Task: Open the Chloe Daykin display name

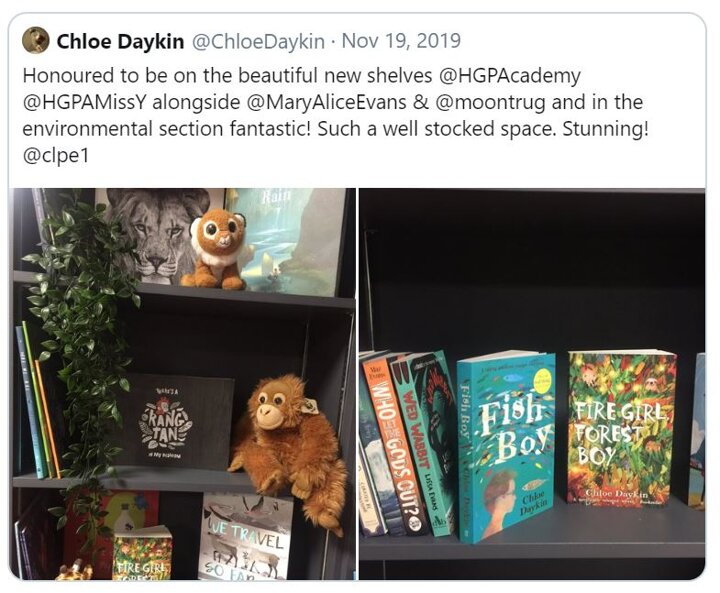Action: click(120, 41)
